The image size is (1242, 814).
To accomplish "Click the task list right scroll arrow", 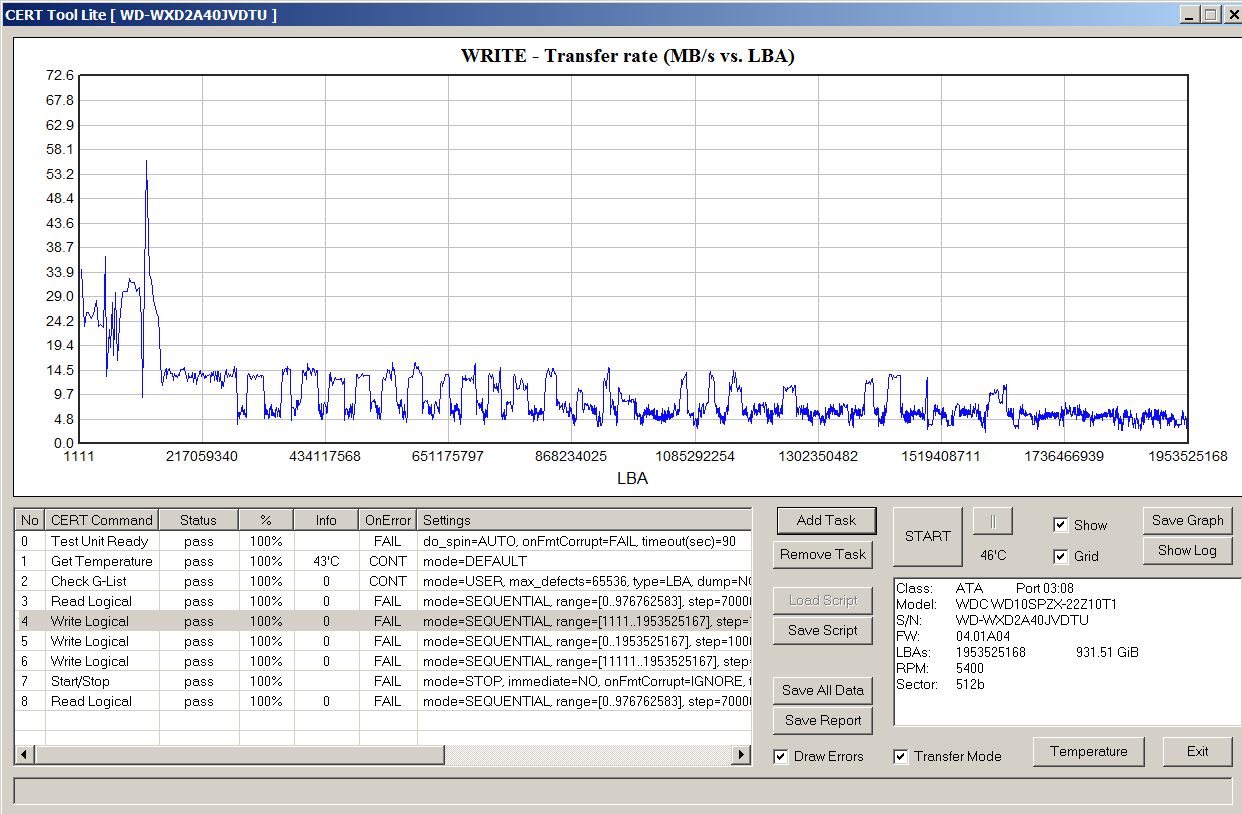I will 742,755.
